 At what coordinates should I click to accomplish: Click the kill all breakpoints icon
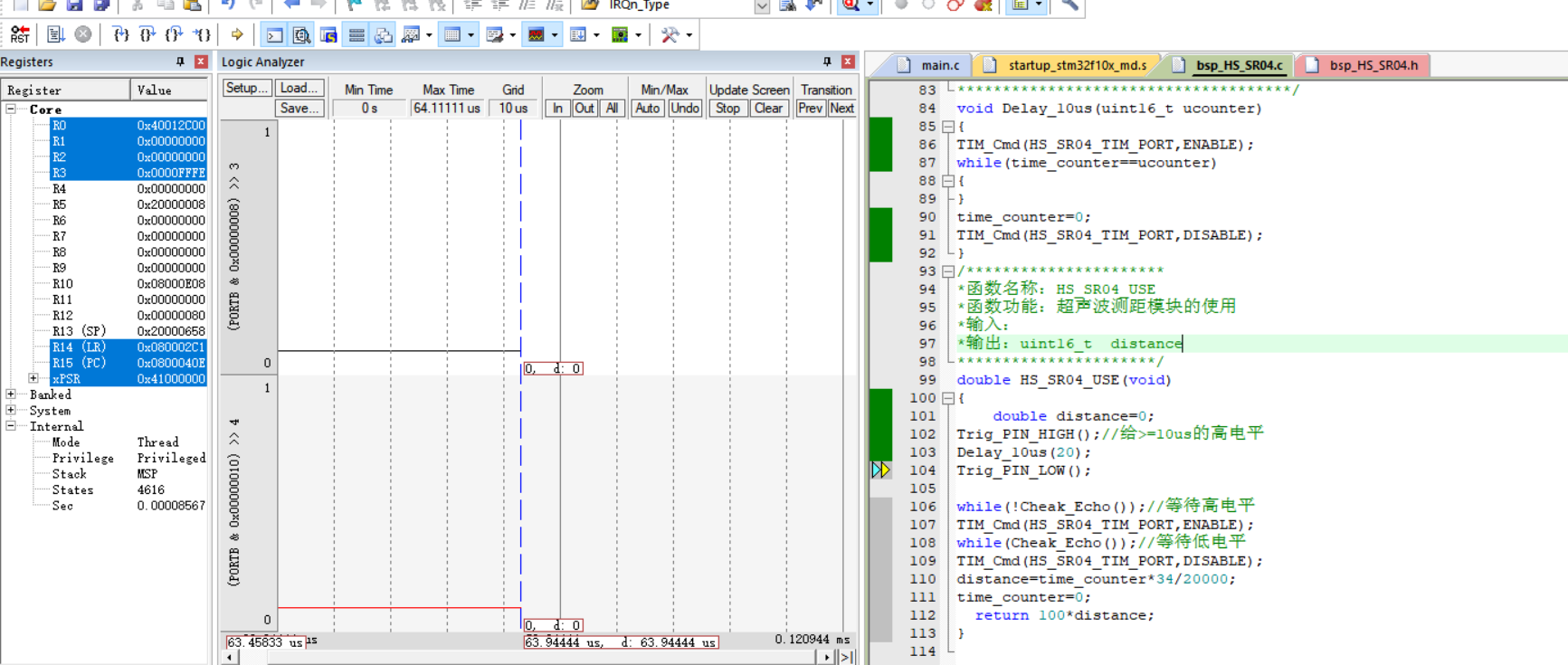tap(983, 5)
